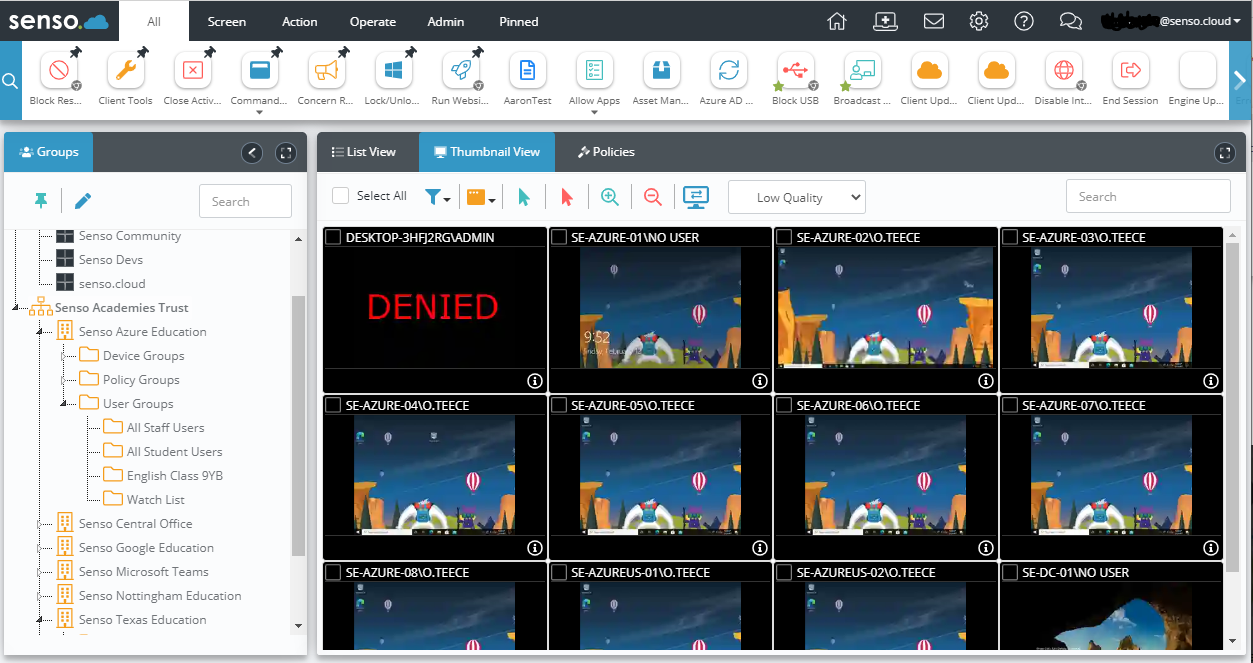Open Client Tools wrench icon
Screen dimensions: 1253x663
click(x=126, y=71)
